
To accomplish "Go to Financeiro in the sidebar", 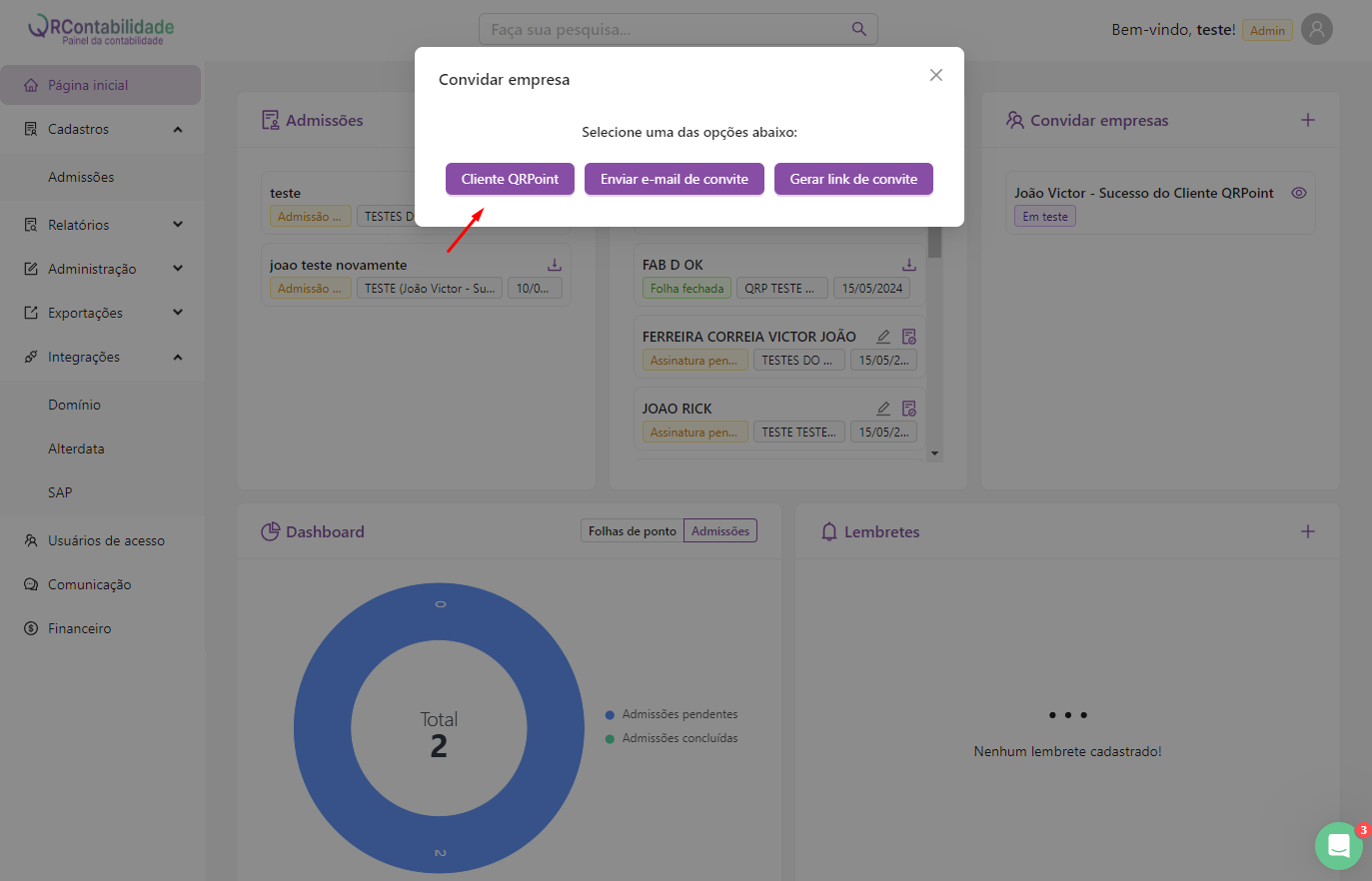I will (79, 628).
